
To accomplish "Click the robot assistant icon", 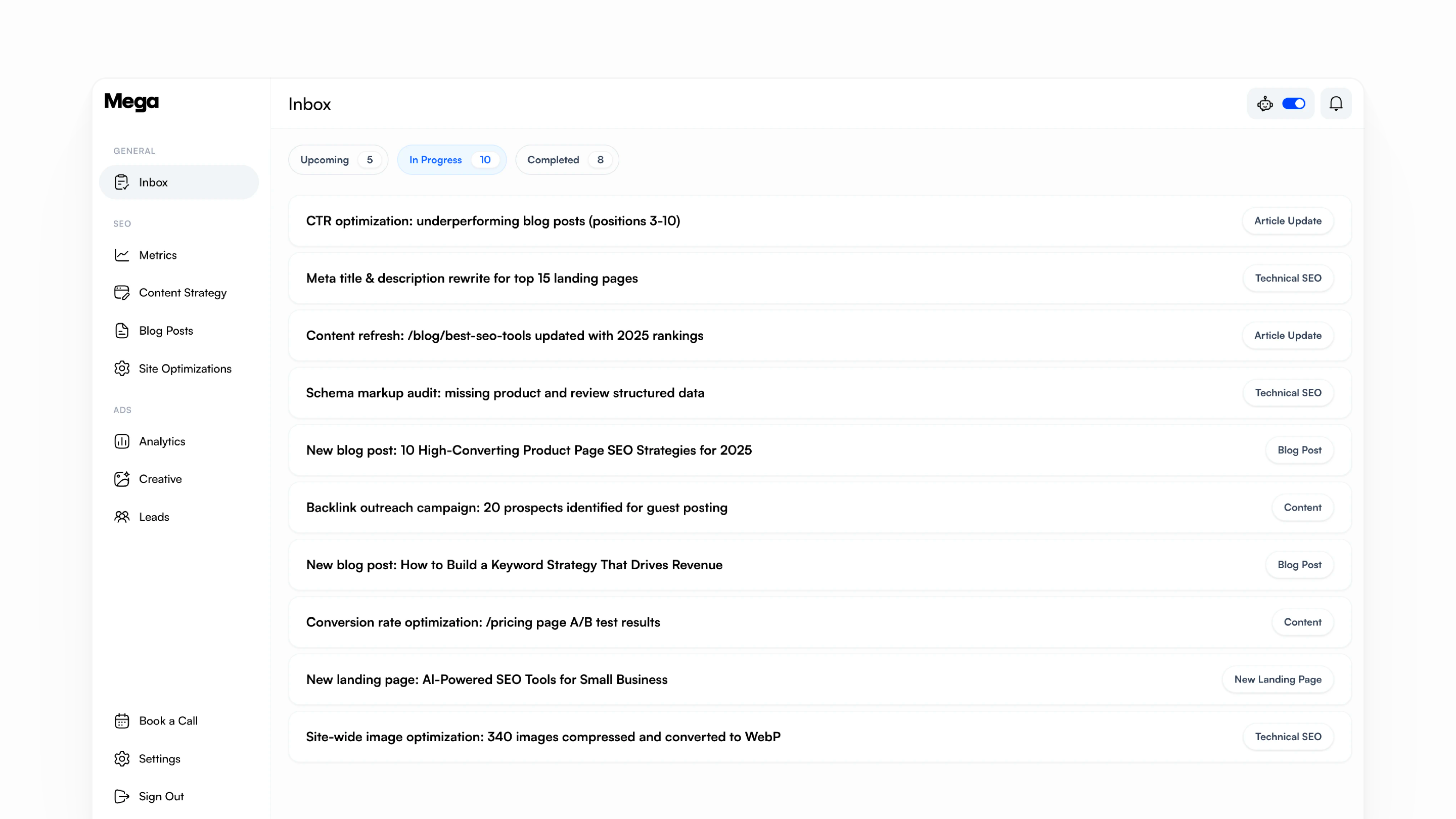I will point(1264,104).
